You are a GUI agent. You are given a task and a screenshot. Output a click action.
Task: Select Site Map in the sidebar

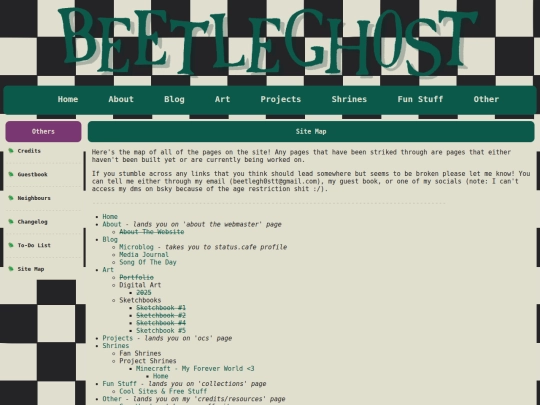click(x=31, y=269)
